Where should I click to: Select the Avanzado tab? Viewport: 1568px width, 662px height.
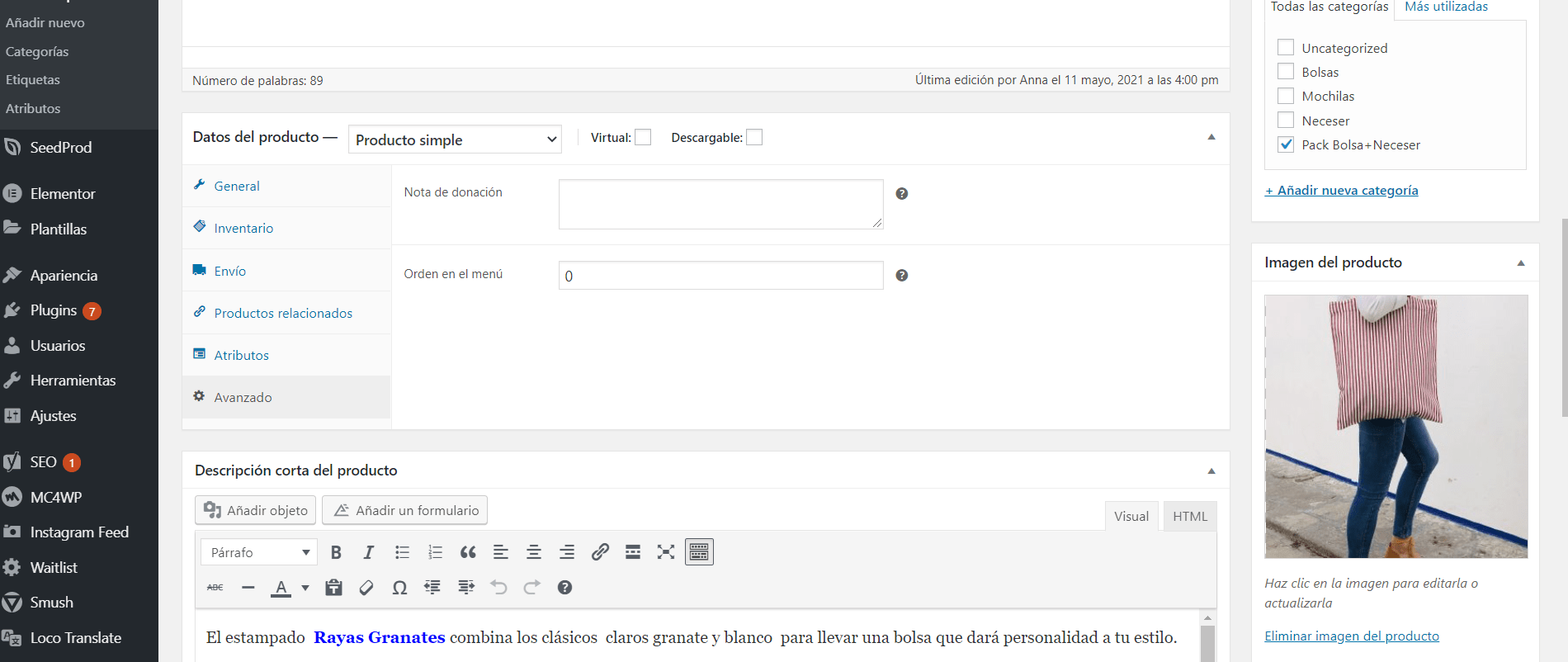286,398
